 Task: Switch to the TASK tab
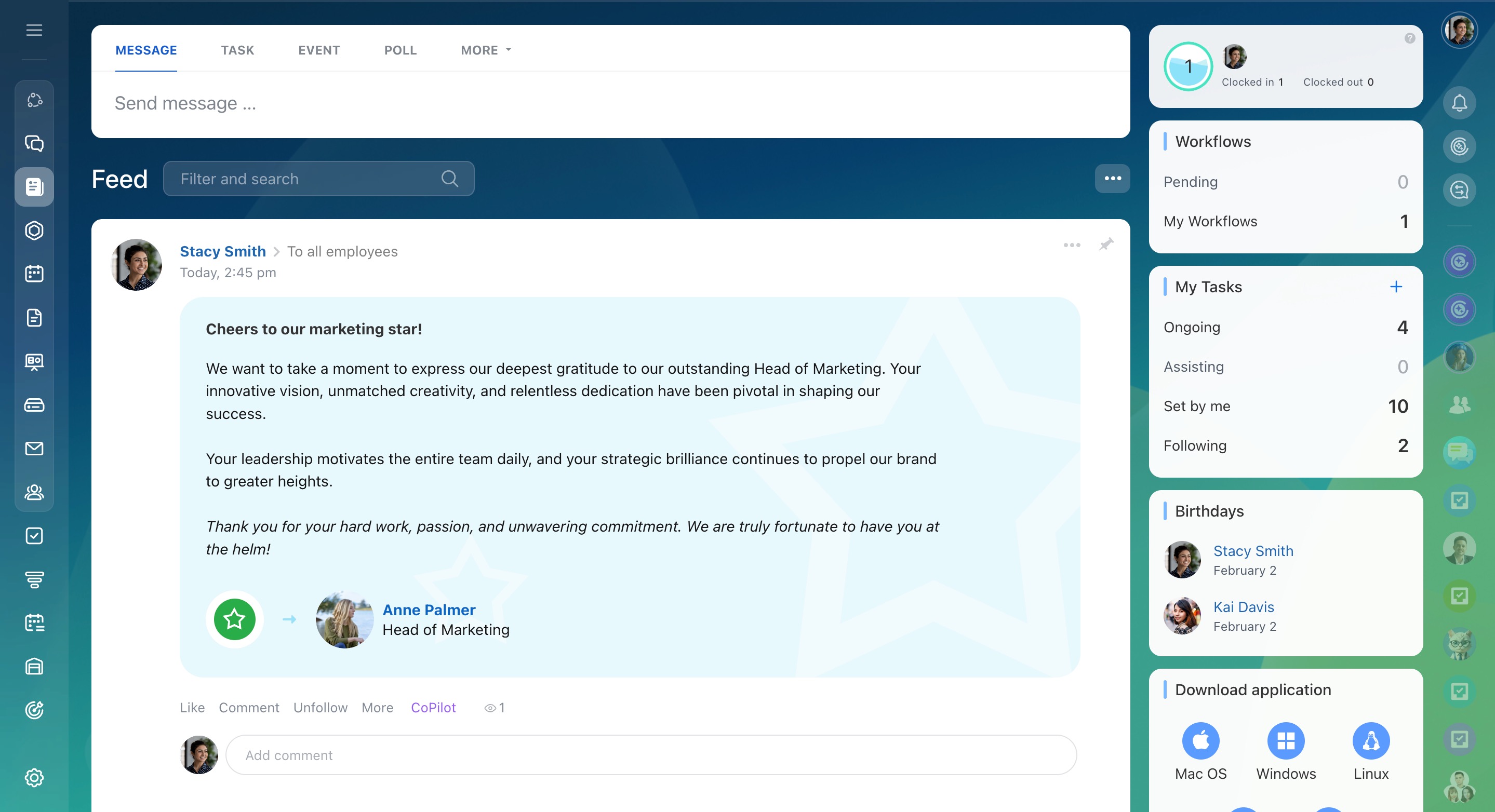coord(237,50)
